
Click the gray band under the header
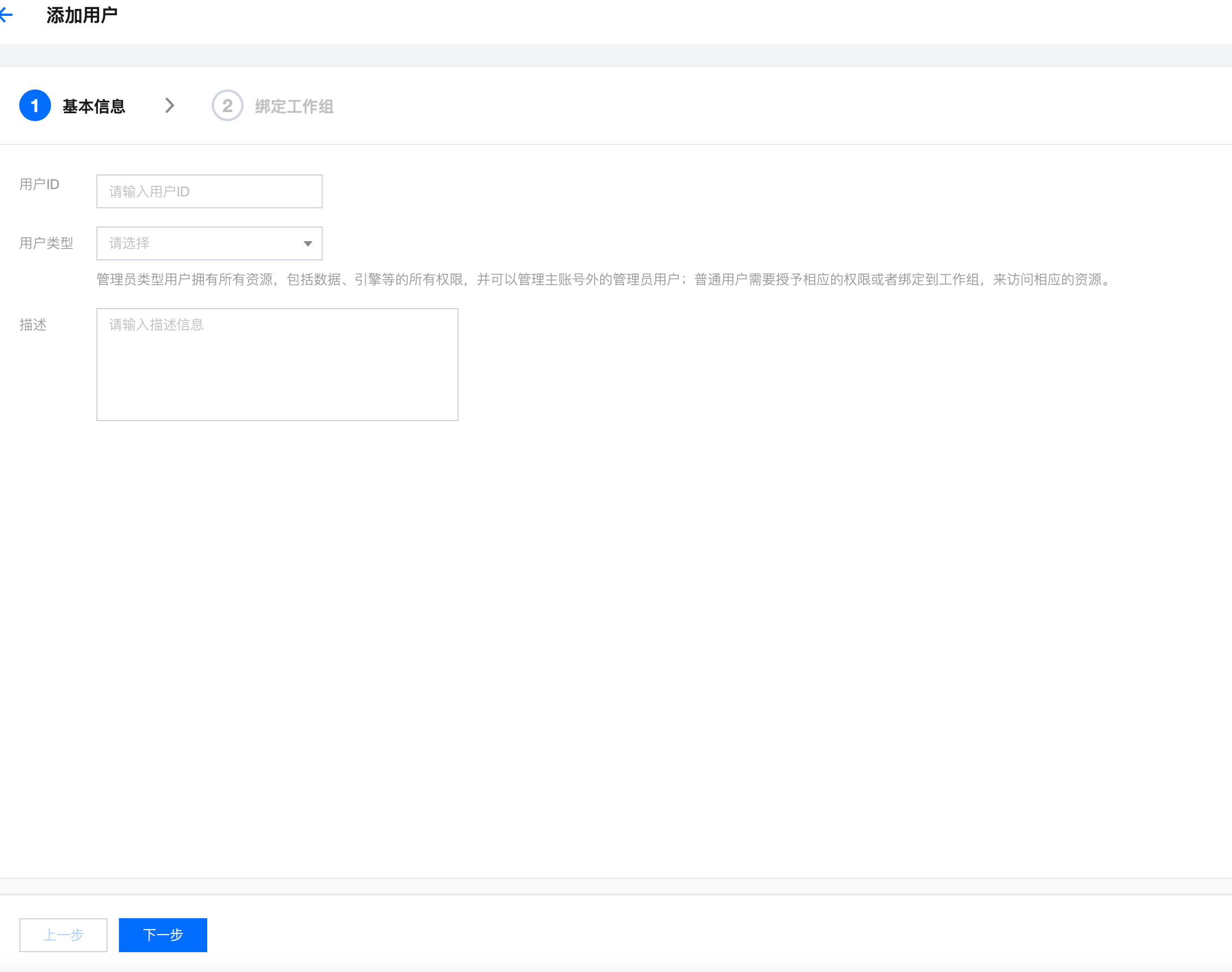tap(615, 56)
